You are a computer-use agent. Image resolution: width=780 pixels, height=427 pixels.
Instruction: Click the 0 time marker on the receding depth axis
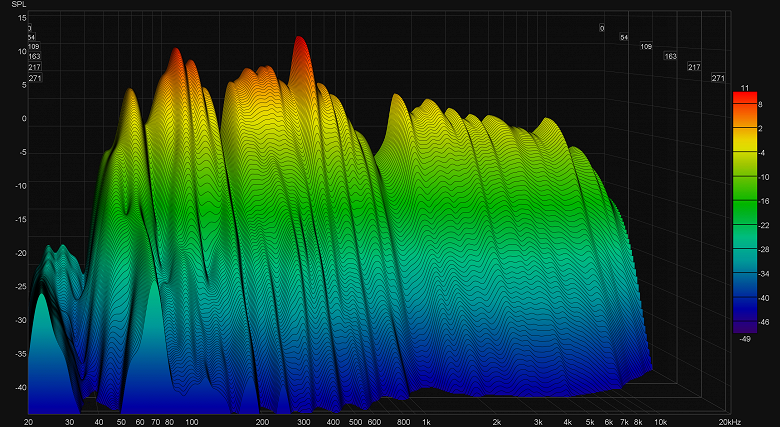pos(602,28)
